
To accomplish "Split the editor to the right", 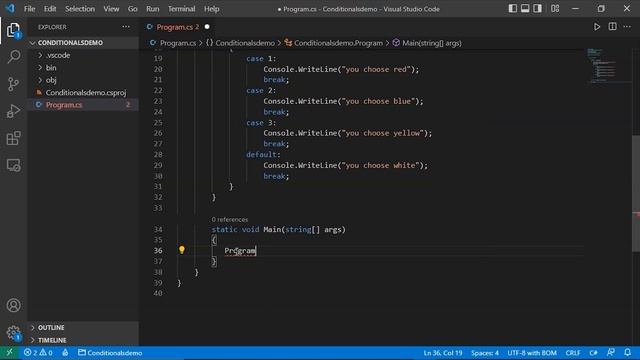I will coord(612,27).
